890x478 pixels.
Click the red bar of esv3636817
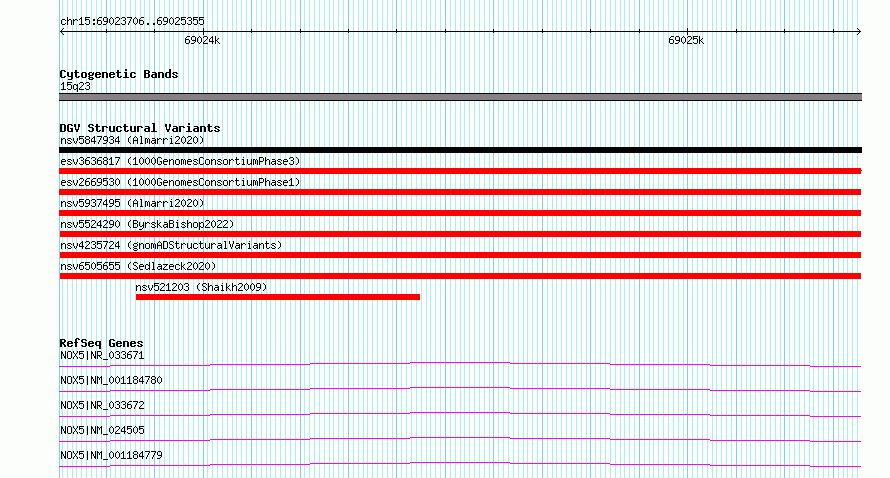(x=460, y=171)
